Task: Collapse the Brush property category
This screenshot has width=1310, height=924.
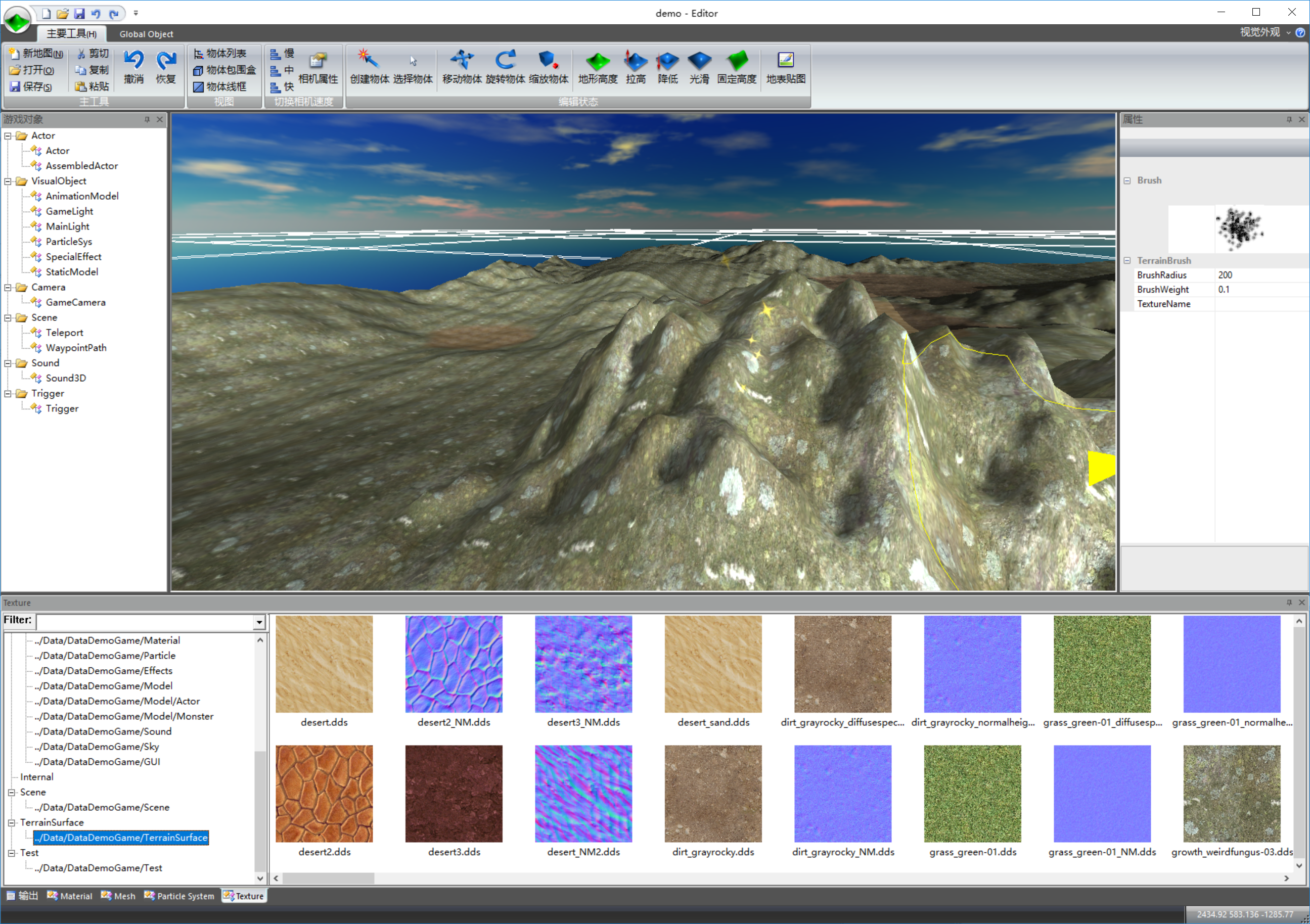Action: click(1127, 180)
